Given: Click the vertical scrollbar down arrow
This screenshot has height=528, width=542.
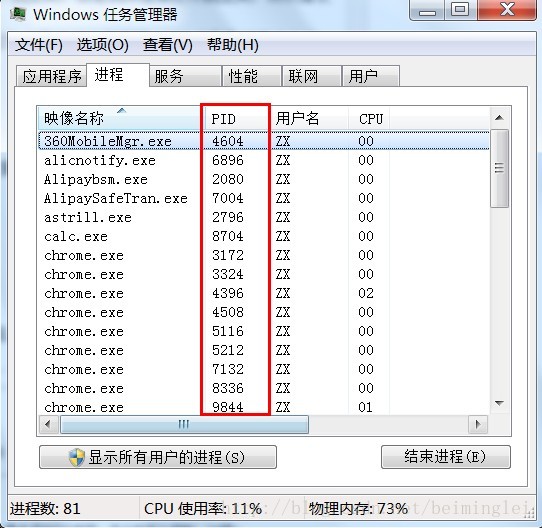Looking at the screenshot, I should click(499, 403).
